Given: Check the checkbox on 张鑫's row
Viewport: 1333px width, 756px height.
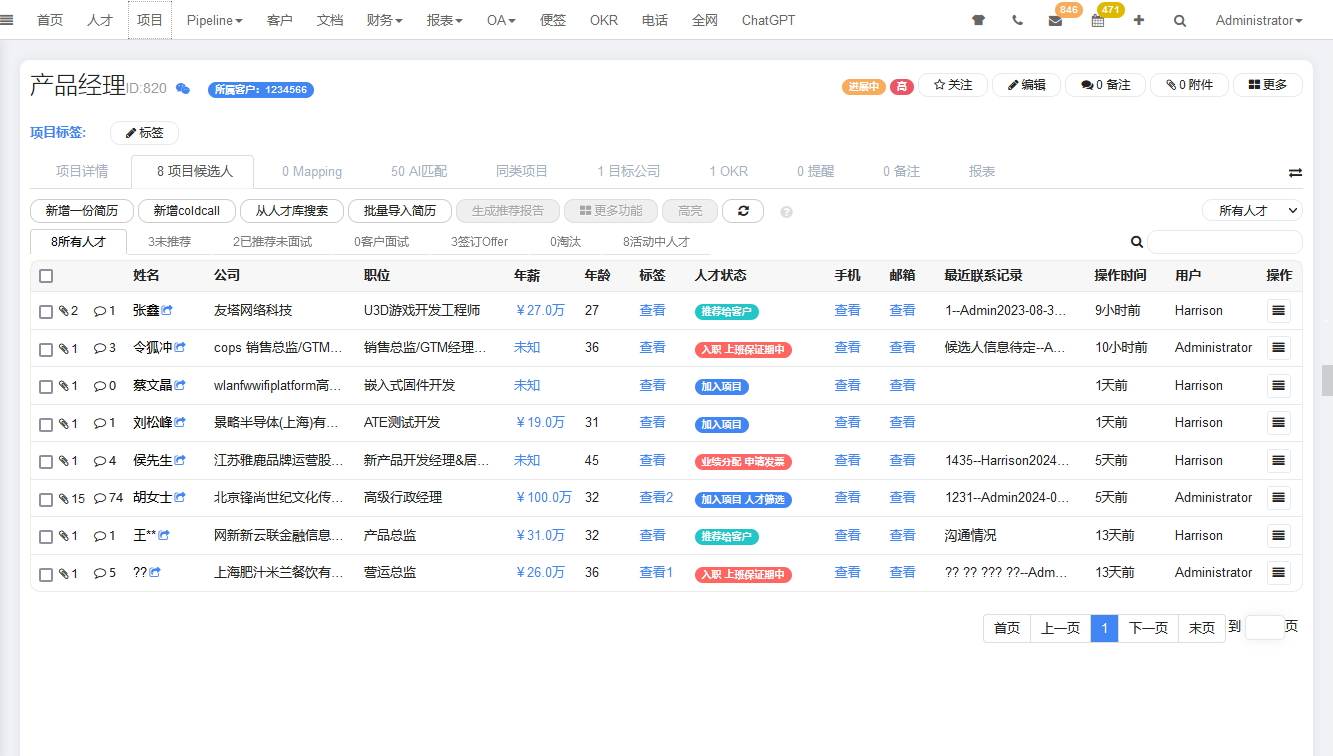Looking at the screenshot, I should (45, 311).
